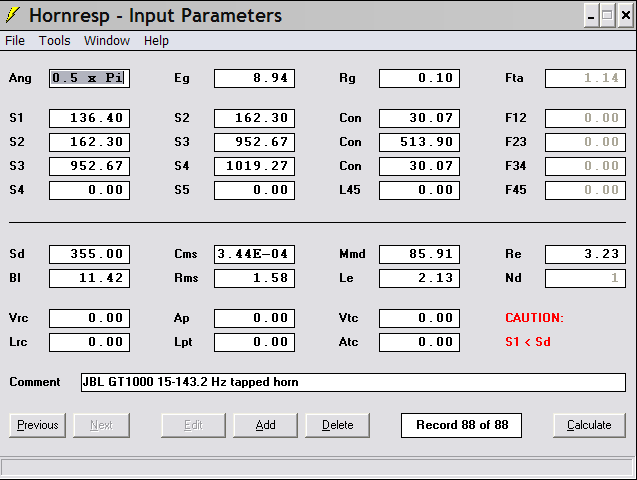Click the status bar at window bottom
Image resolution: width=637 pixels, height=480 pixels.
(x=317, y=467)
